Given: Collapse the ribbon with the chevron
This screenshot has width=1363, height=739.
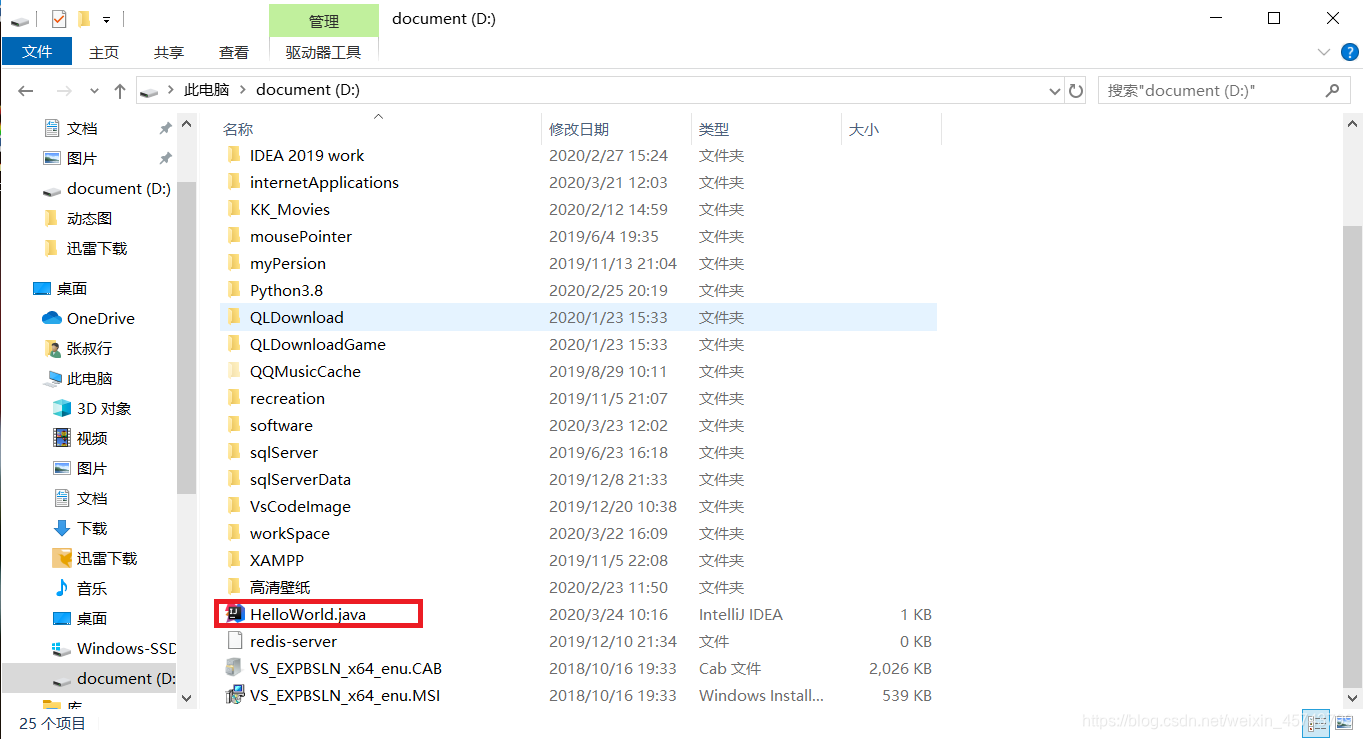Looking at the screenshot, I should (1323, 52).
